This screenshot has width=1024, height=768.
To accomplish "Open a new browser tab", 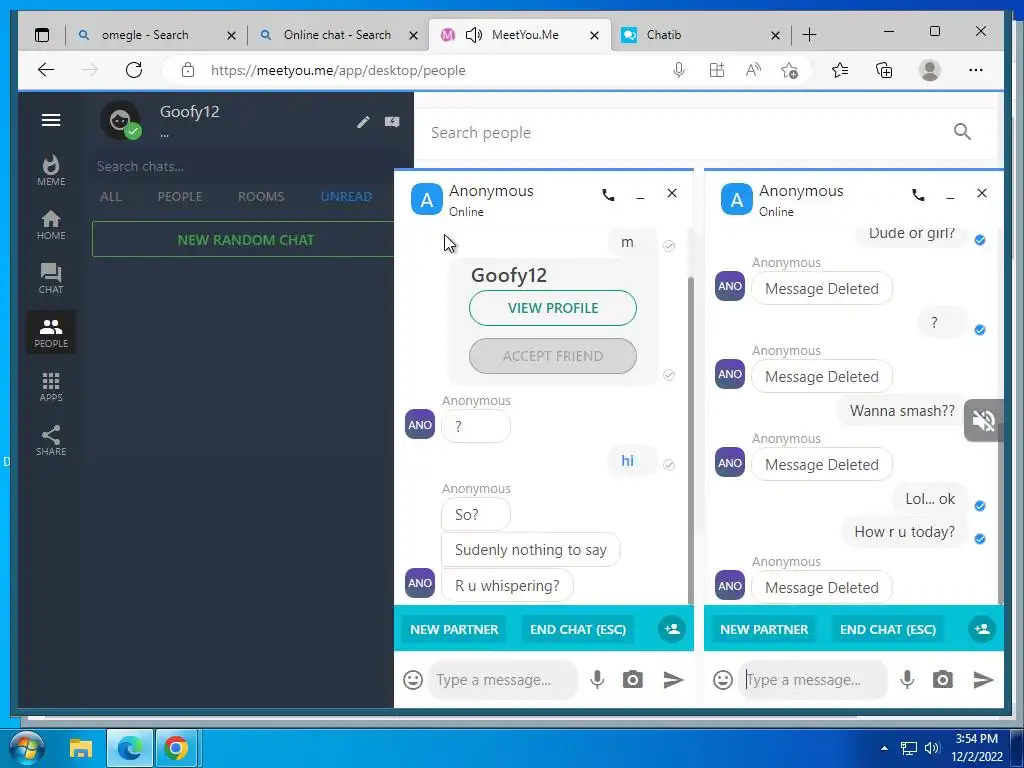I will click(809, 35).
